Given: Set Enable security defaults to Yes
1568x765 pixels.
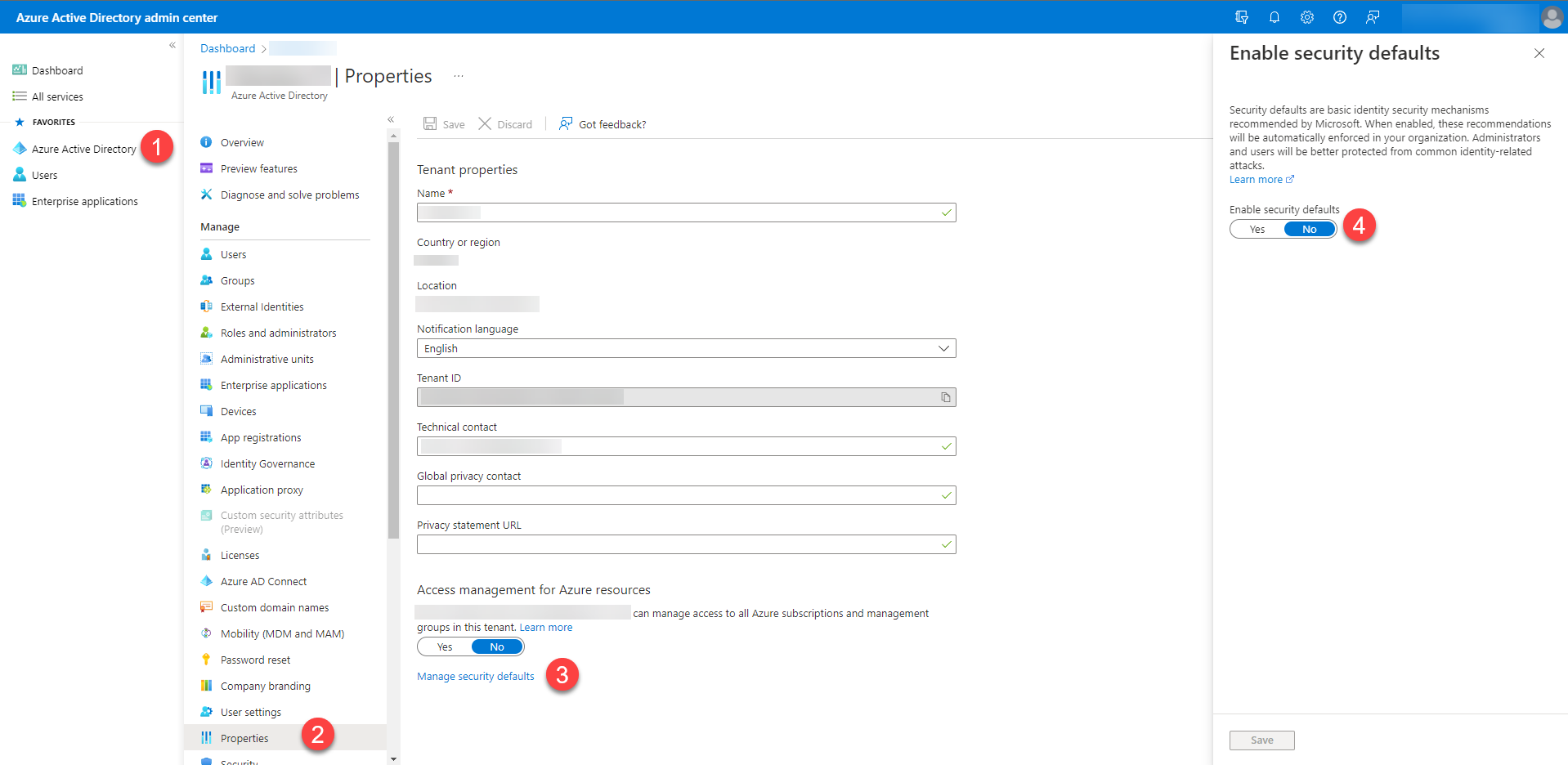Looking at the screenshot, I should 1257,229.
